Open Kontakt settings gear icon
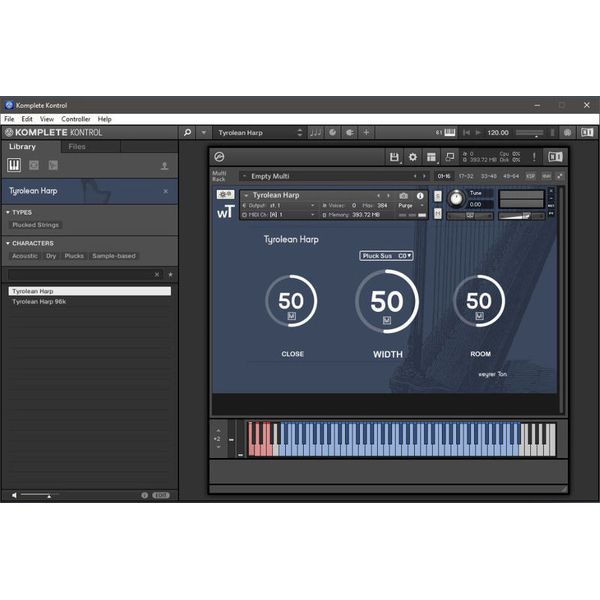600x600 pixels. (x=412, y=157)
